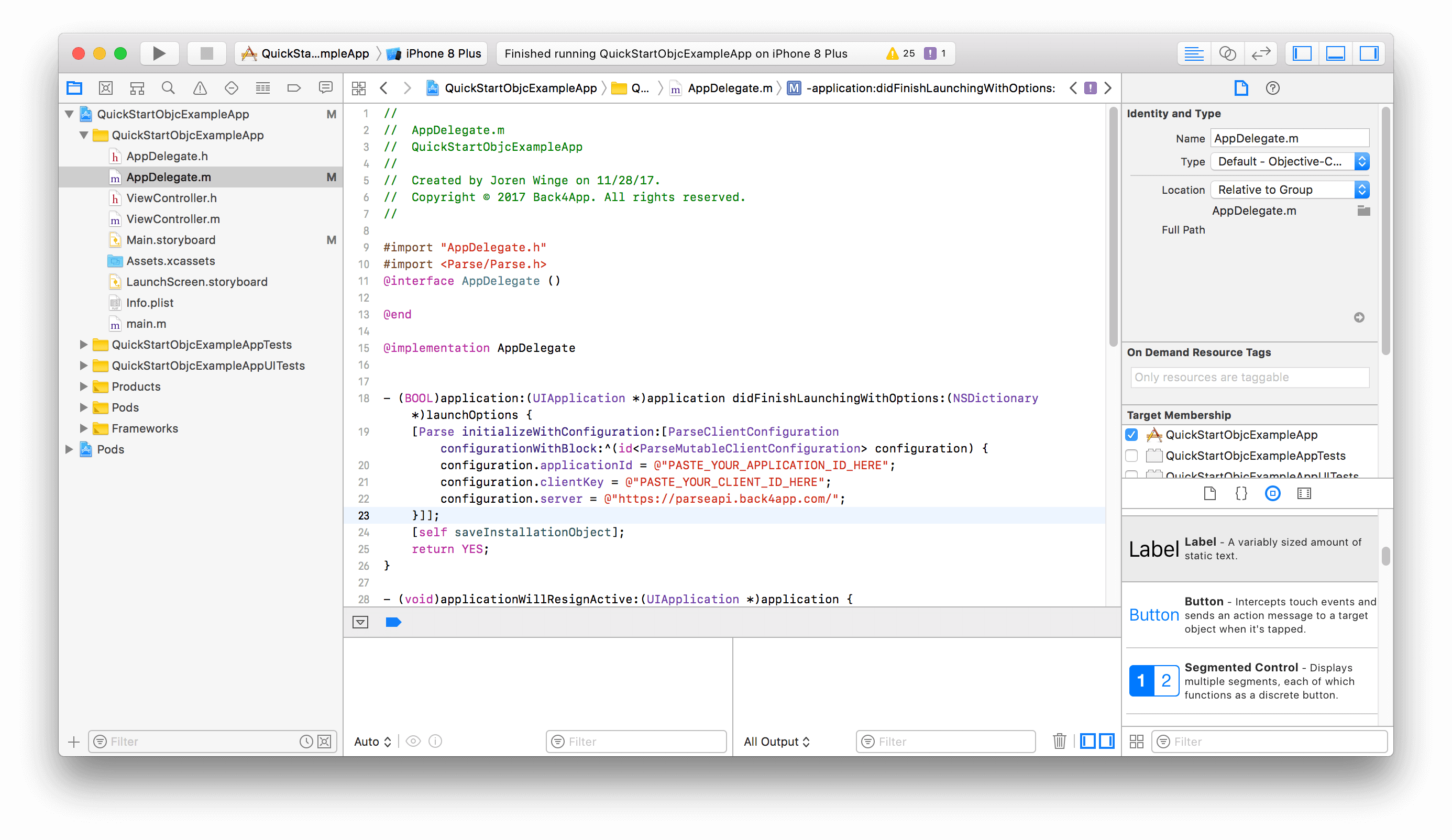Click the add new file icon
1452x840 pixels.
click(x=75, y=741)
